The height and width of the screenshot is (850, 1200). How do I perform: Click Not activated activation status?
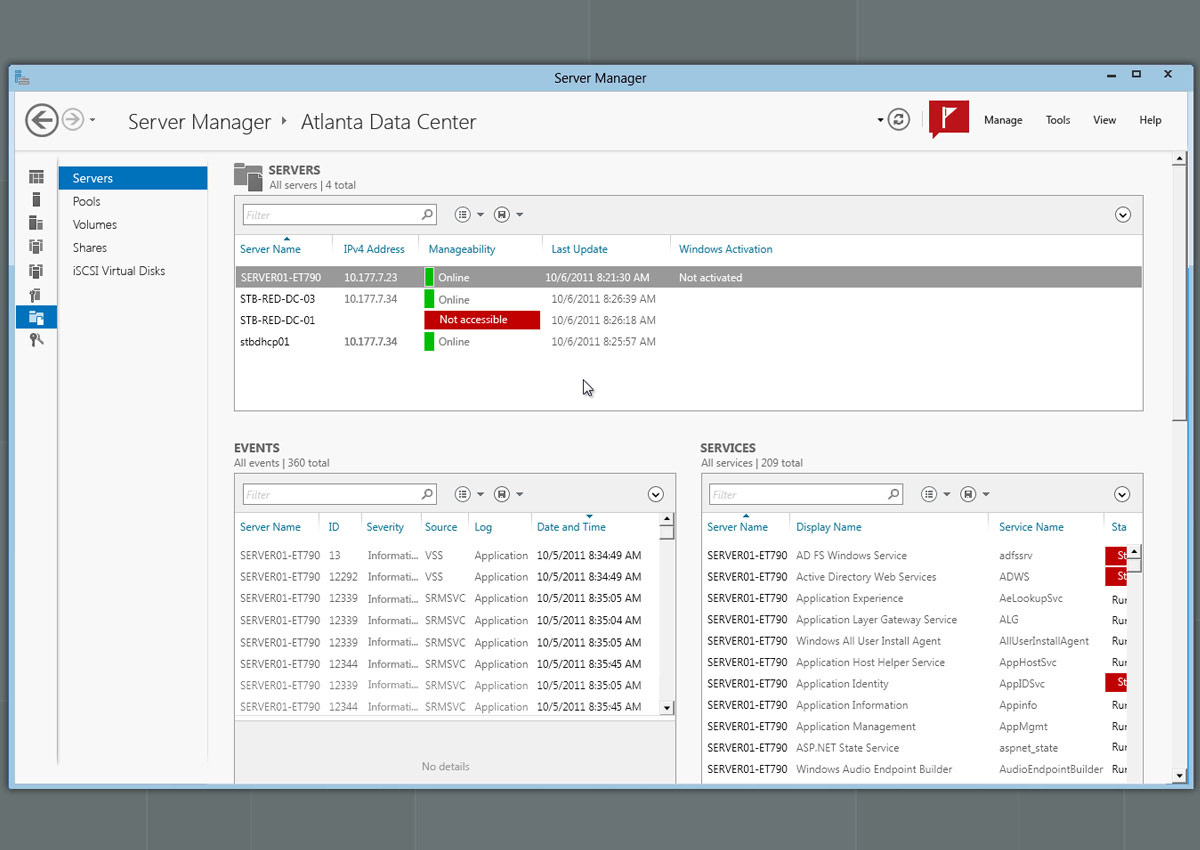tap(710, 278)
